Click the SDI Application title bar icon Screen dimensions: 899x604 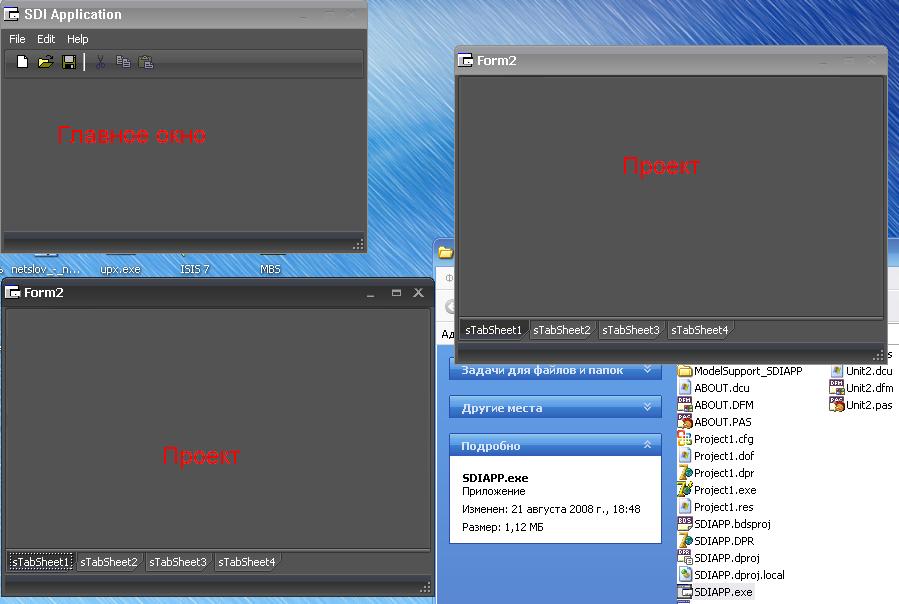point(11,14)
